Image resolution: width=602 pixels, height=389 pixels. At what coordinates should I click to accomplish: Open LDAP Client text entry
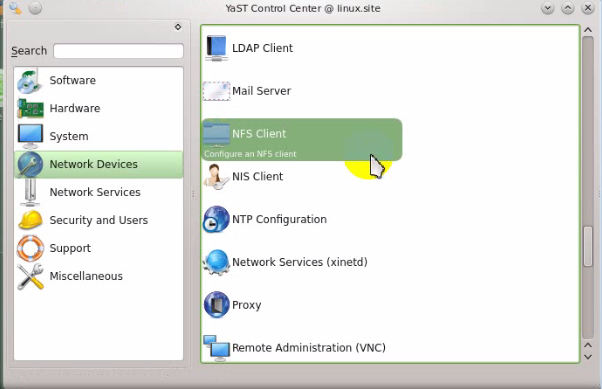pos(262,48)
